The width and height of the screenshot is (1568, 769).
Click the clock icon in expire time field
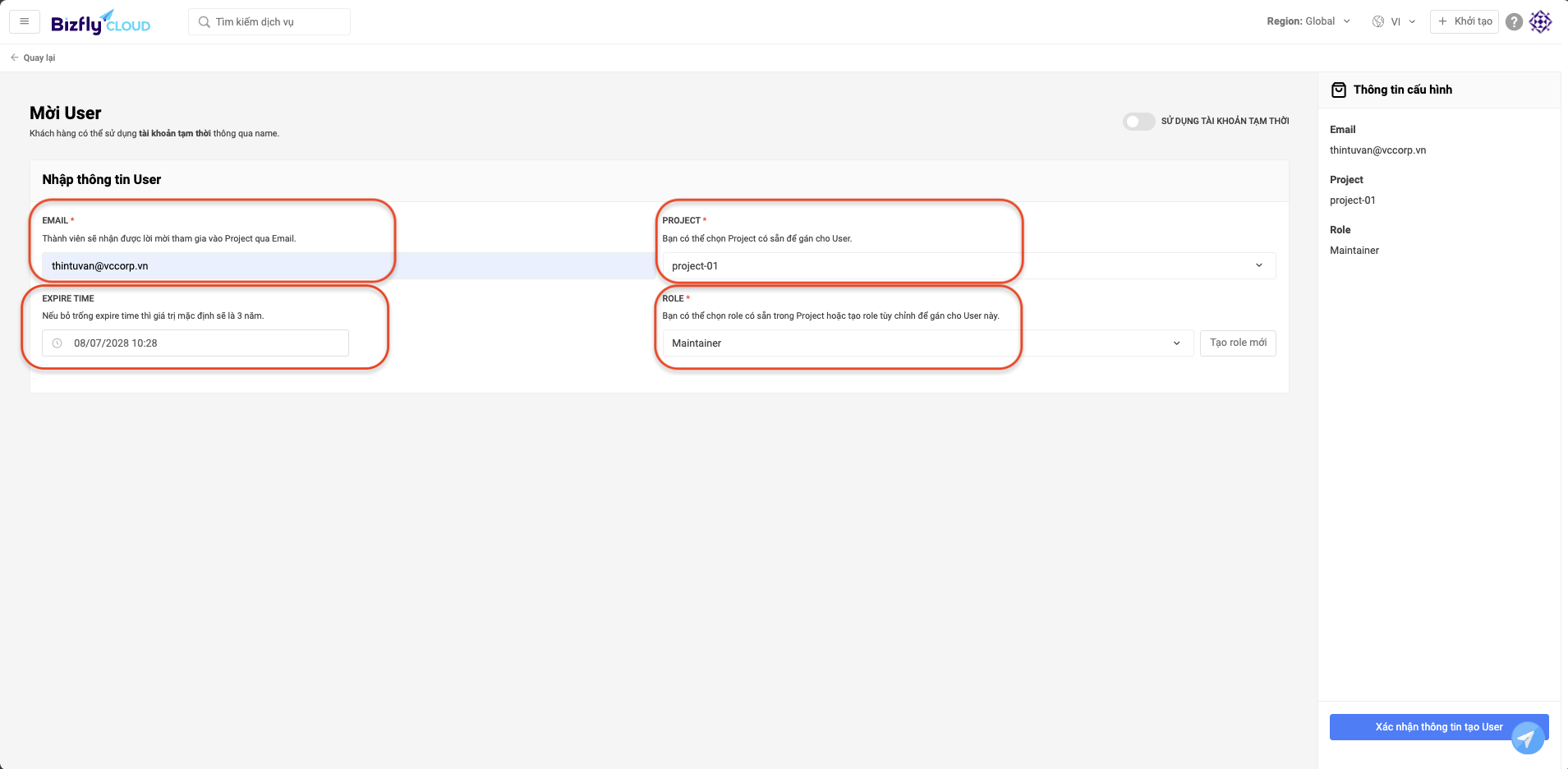(57, 343)
